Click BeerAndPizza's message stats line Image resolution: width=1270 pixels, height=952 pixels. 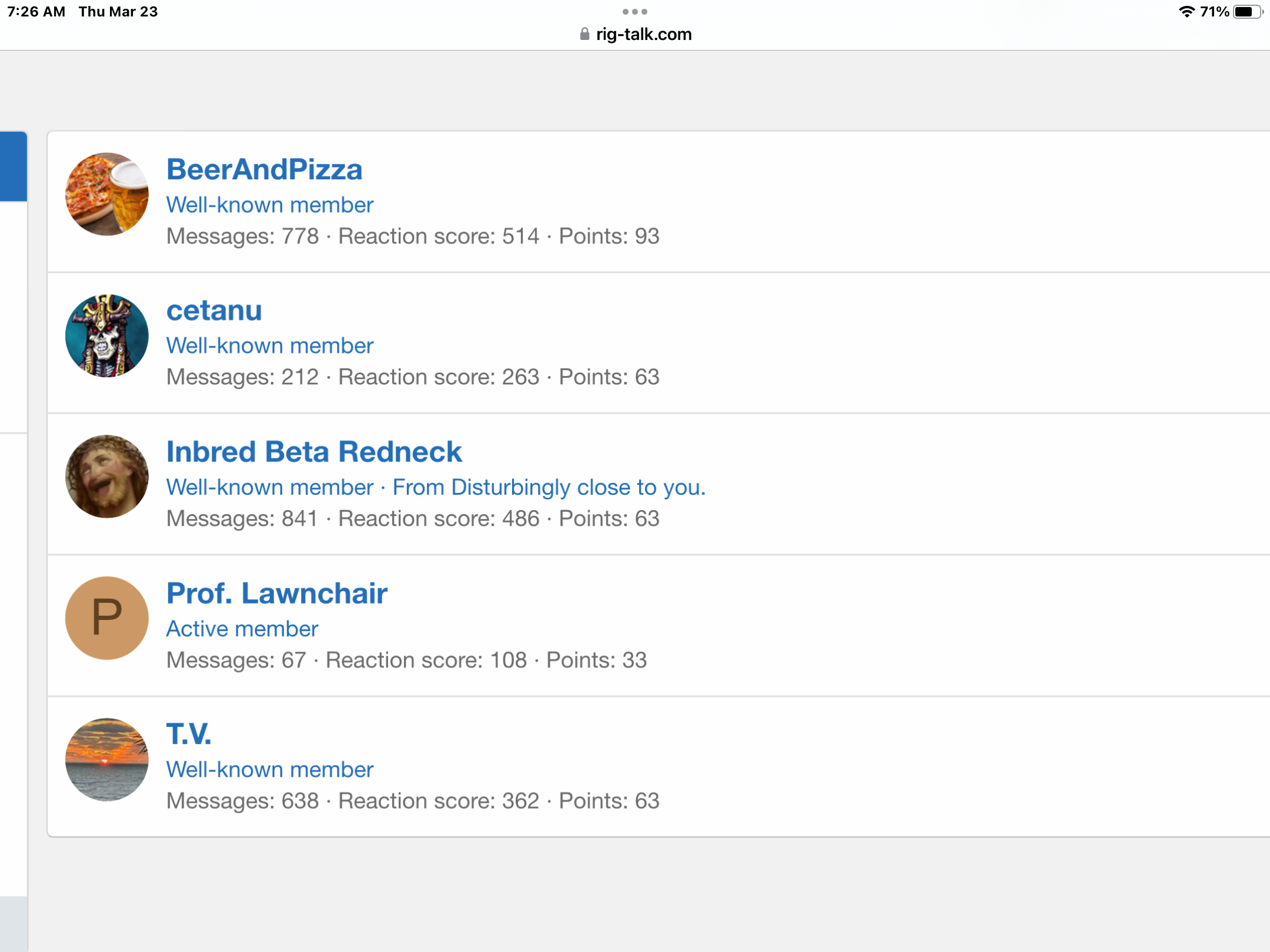point(413,236)
